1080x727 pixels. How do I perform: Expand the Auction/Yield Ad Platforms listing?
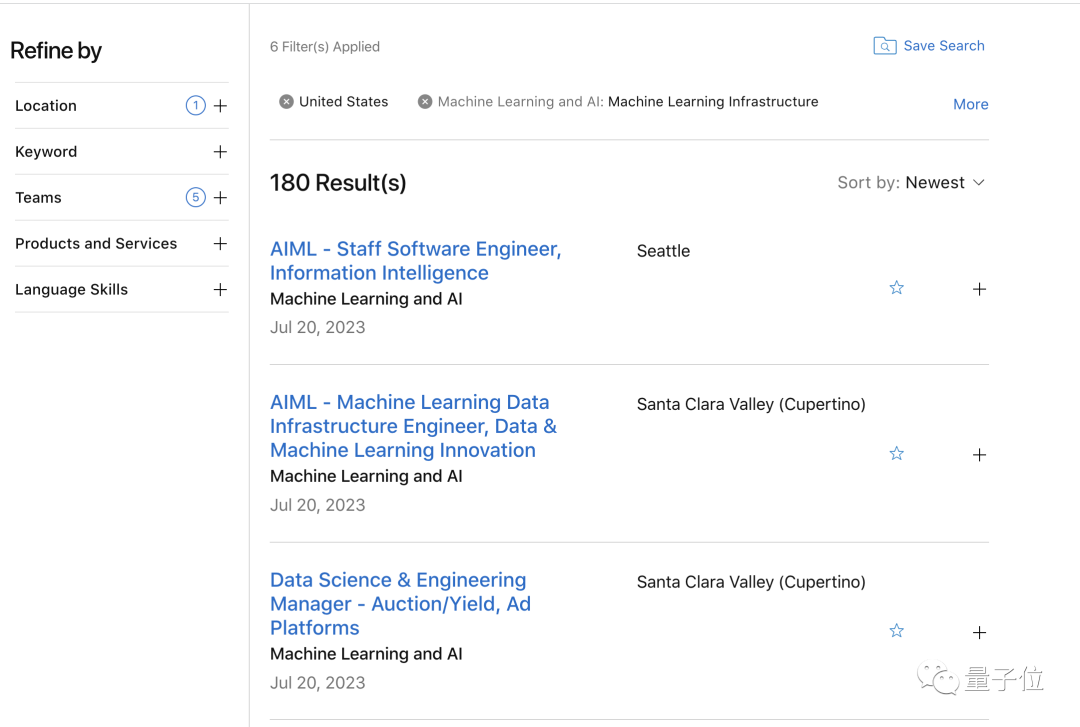[x=979, y=632]
